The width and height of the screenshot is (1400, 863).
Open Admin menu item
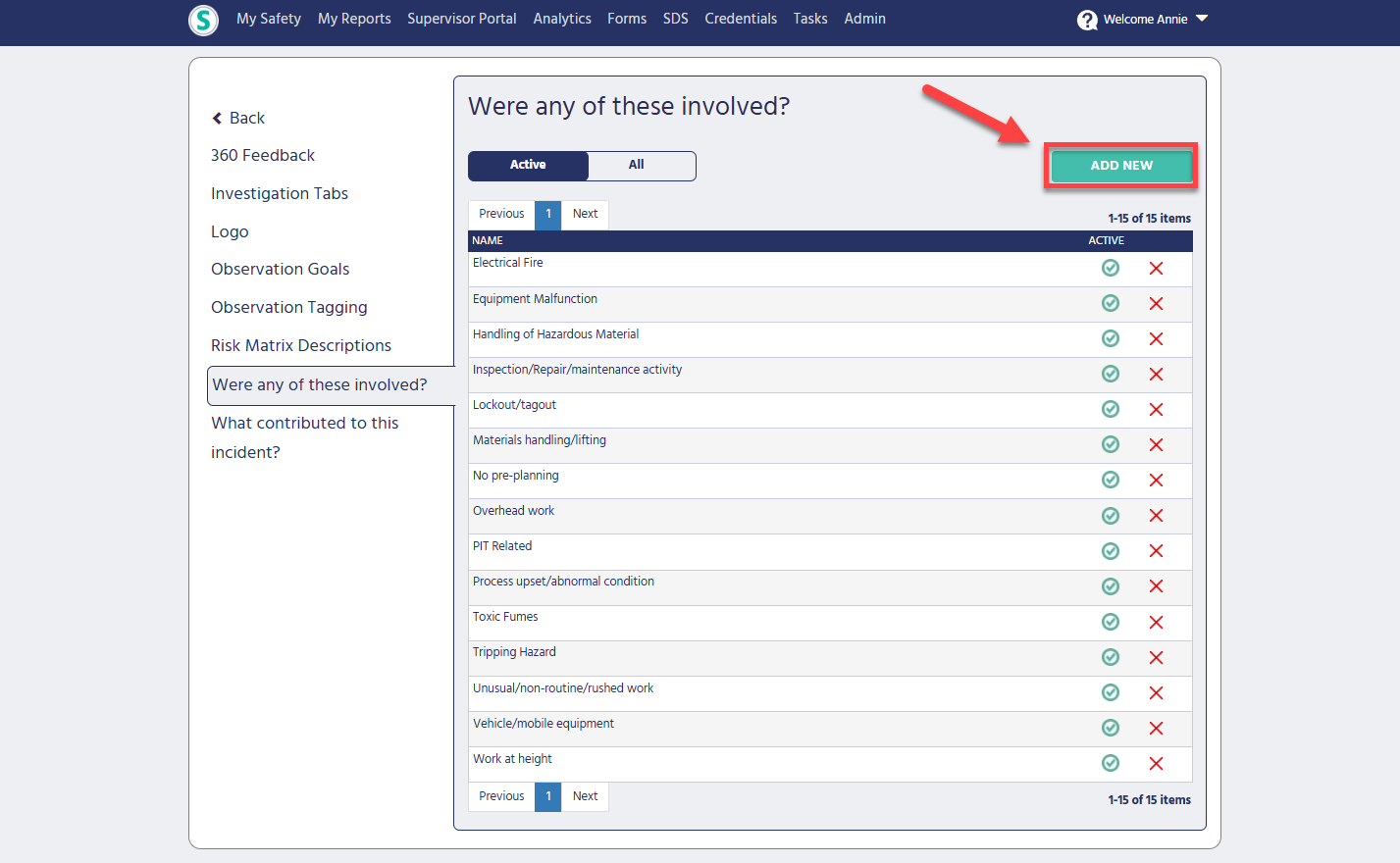[865, 19]
